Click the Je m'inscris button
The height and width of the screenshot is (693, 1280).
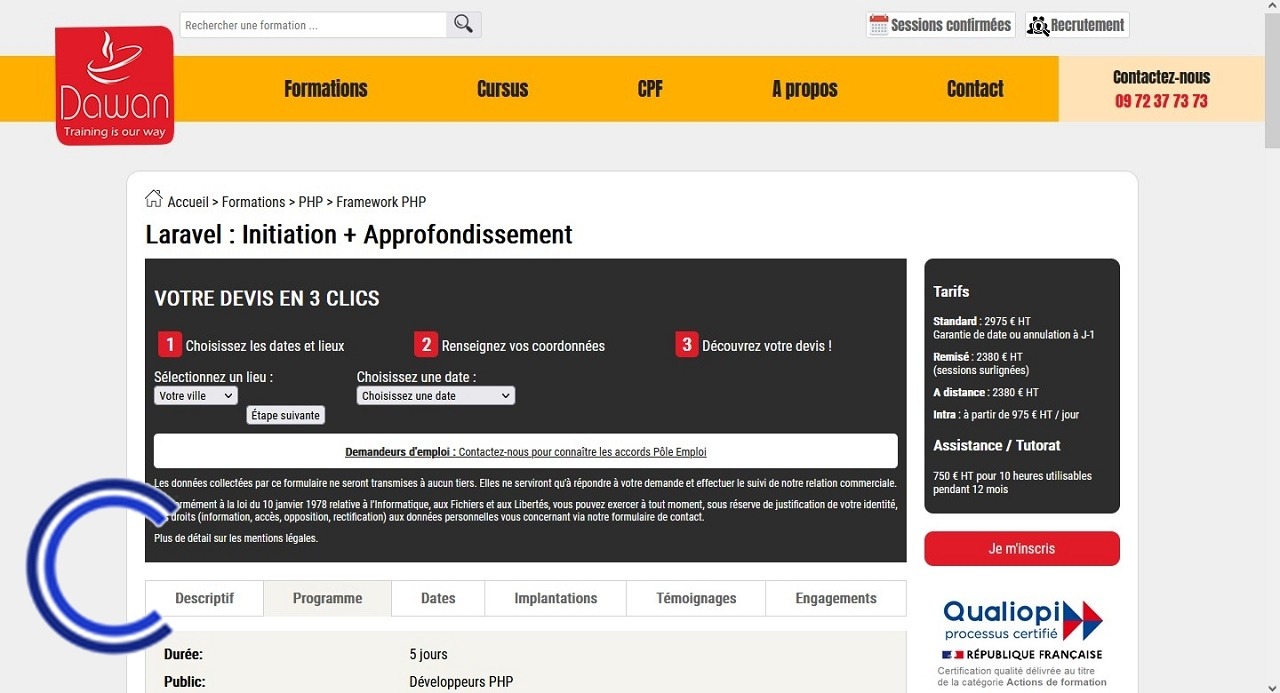pos(1022,549)
